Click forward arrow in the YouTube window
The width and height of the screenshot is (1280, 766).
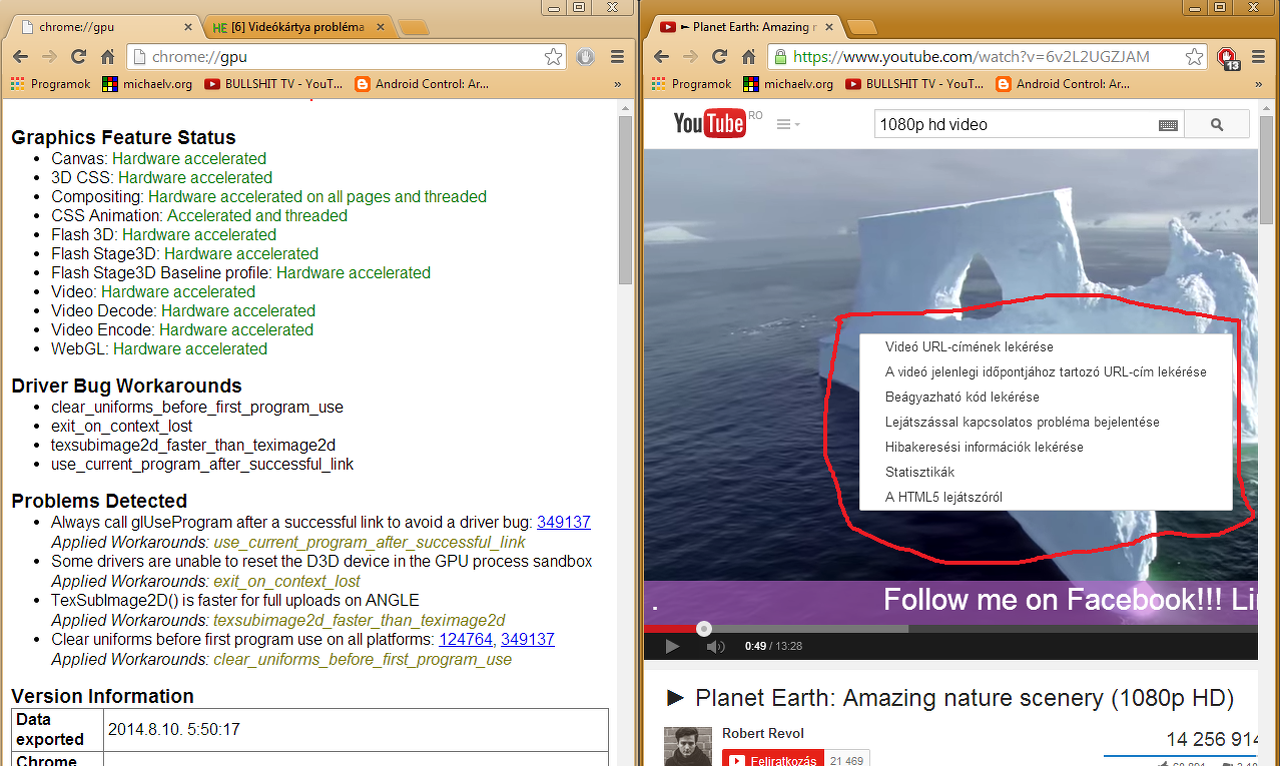click(690, 57)
